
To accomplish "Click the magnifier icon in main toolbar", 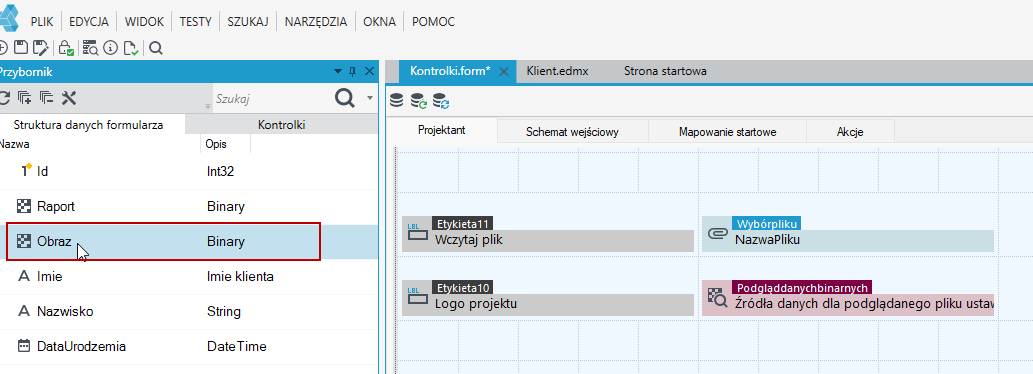I will 155,47.
